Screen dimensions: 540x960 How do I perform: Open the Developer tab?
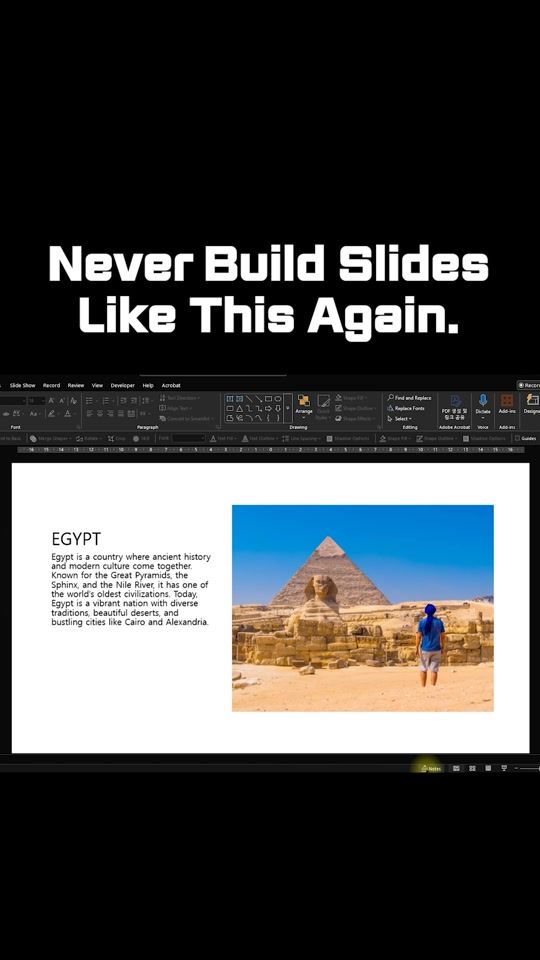(x=122, y=385)
